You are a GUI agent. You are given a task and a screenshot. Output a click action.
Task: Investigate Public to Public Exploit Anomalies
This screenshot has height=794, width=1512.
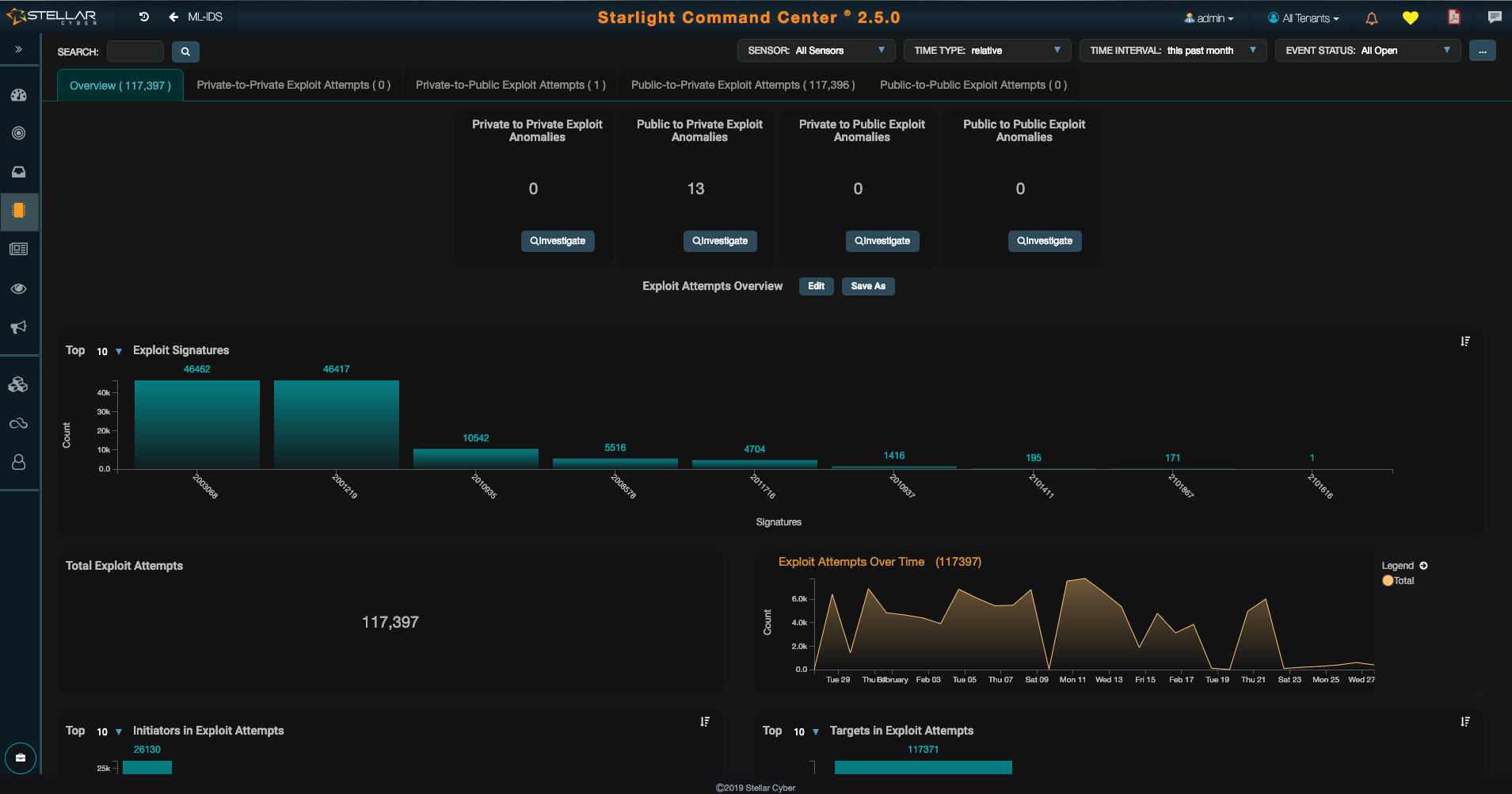click(x=1045, y=241)
